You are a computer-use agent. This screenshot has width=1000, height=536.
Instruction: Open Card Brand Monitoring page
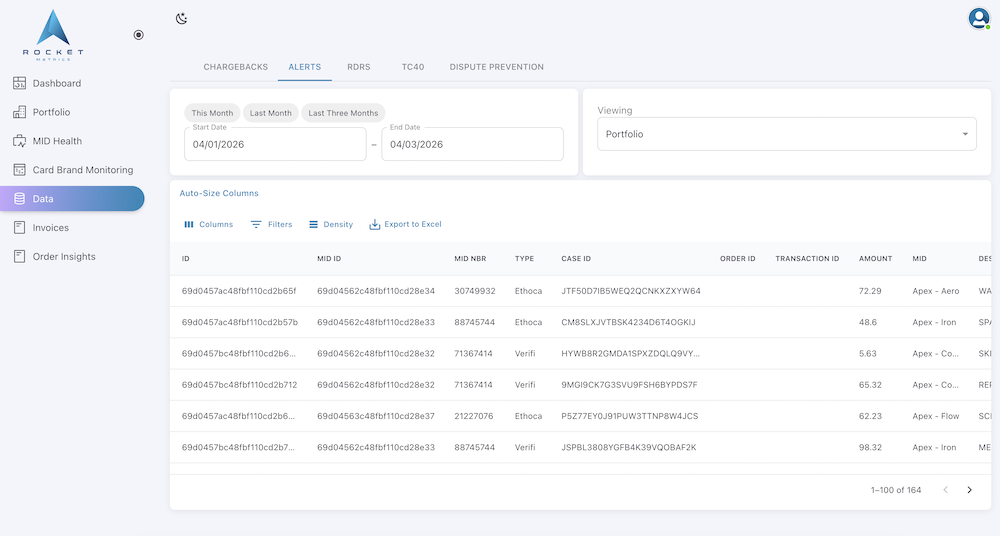[82, 170]
